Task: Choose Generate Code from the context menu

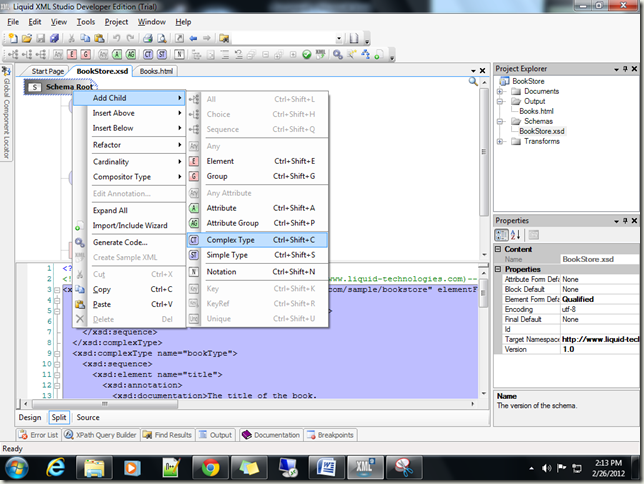Action: 120,242
